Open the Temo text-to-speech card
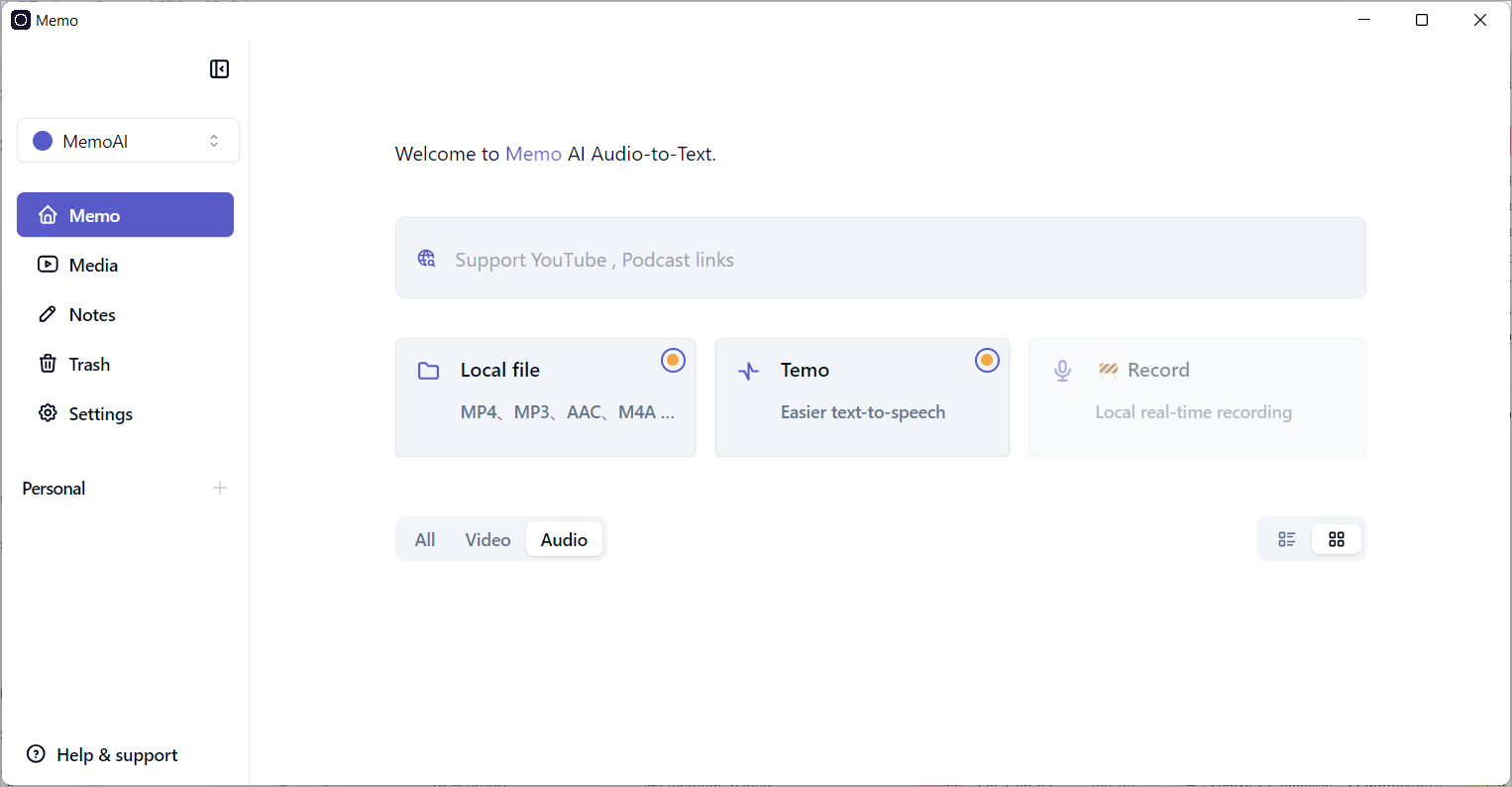 click(862, 397)
